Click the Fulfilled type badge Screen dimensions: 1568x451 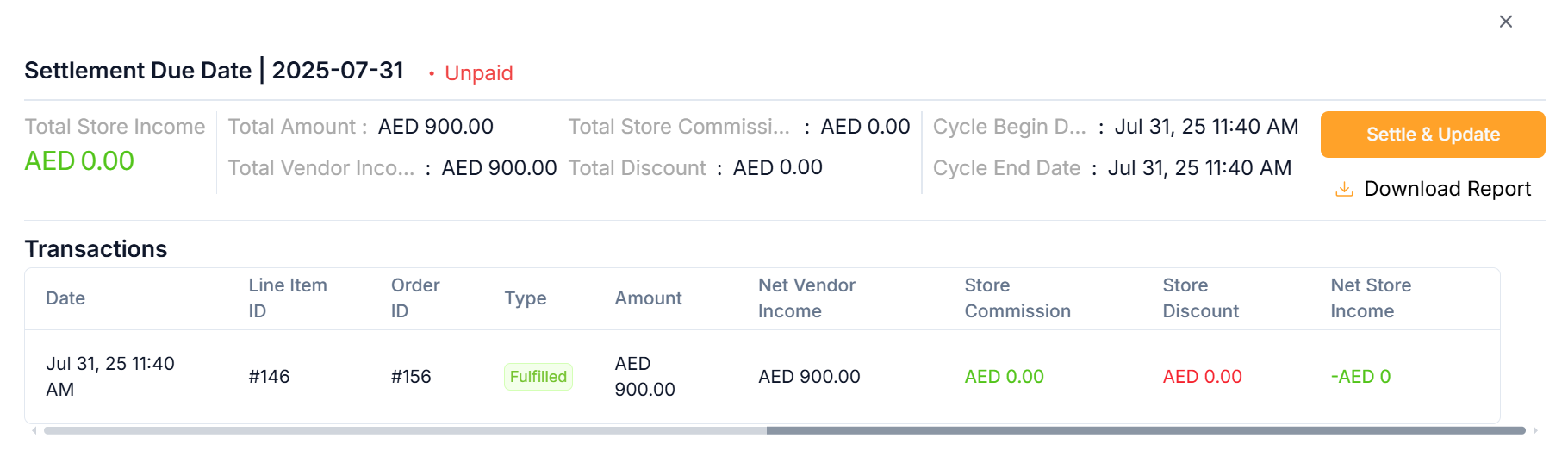click(x=538, y=377)
